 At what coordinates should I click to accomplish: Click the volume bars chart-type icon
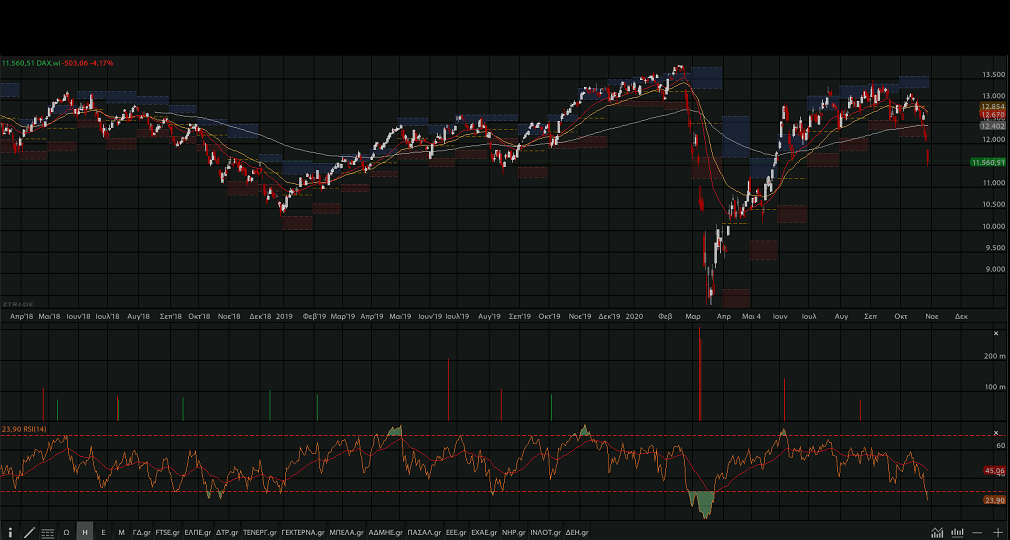[x=955, y=532]
